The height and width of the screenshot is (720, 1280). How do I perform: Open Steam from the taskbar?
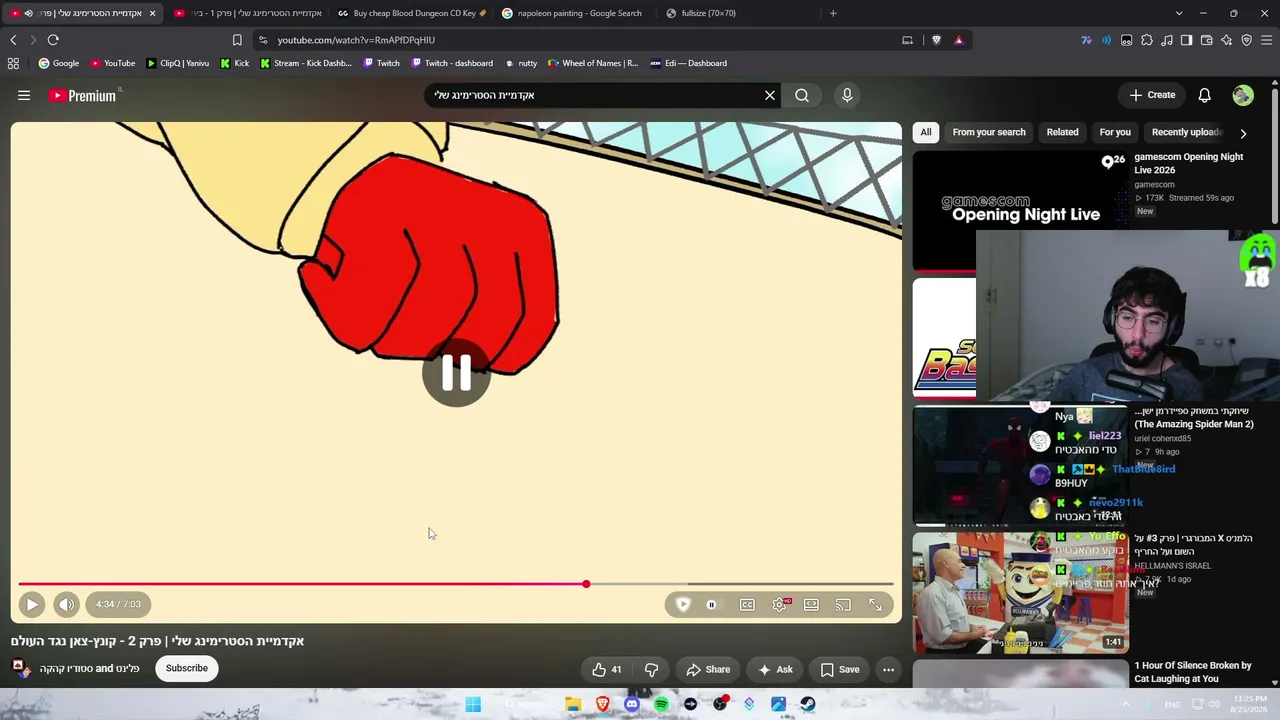[x=808, y=704]
